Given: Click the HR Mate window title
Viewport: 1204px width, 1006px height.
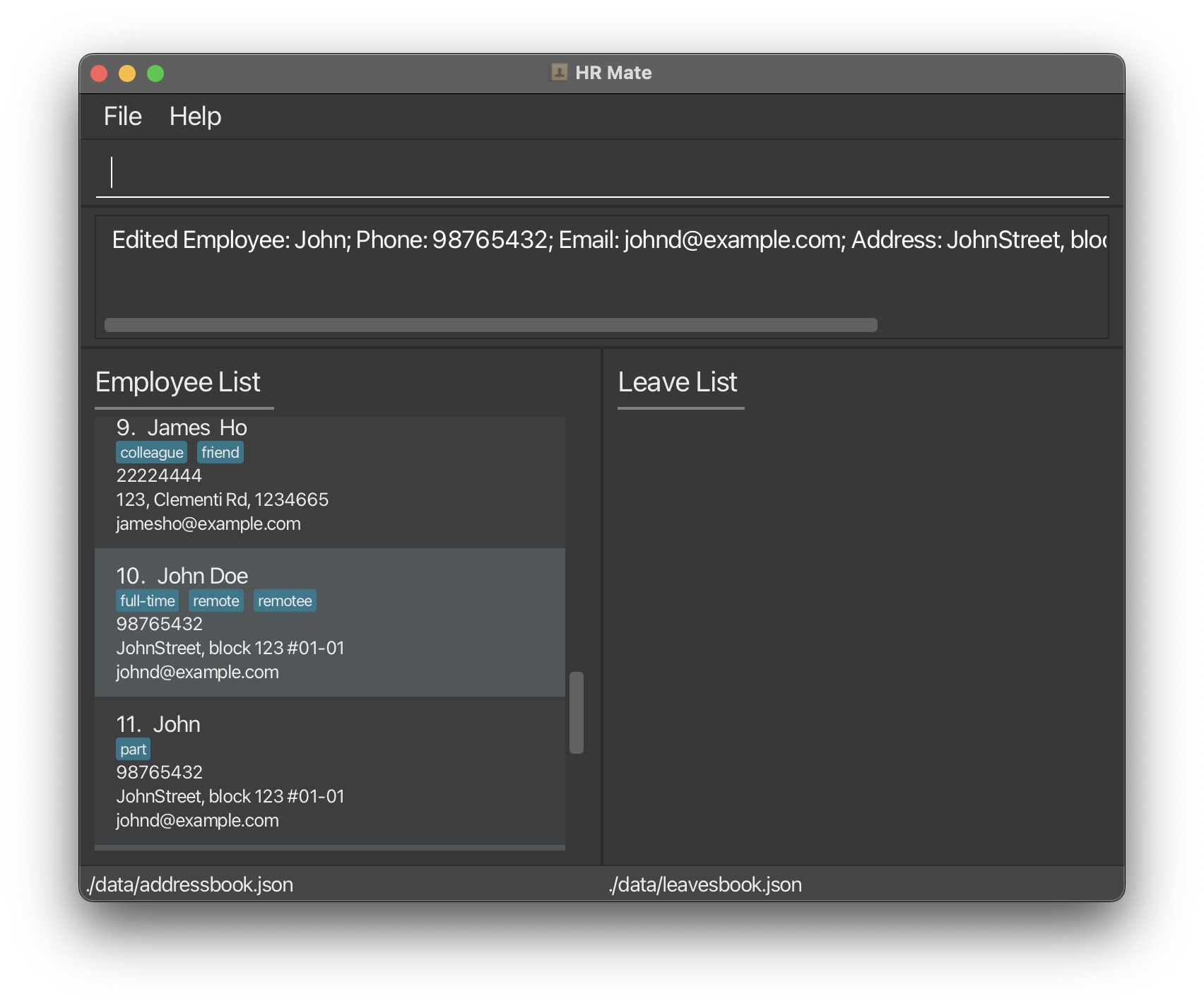Looking at the screenshot, I should click(x=613, y=73).
